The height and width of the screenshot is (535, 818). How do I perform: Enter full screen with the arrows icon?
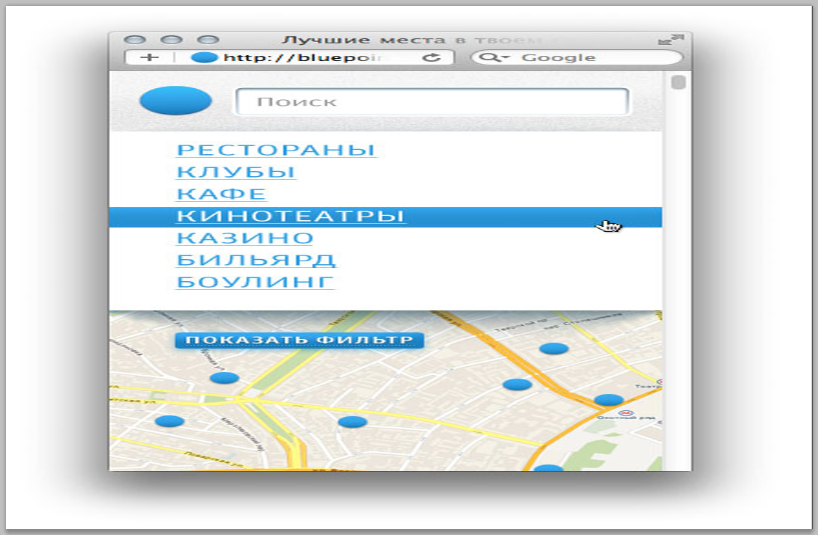670,39
